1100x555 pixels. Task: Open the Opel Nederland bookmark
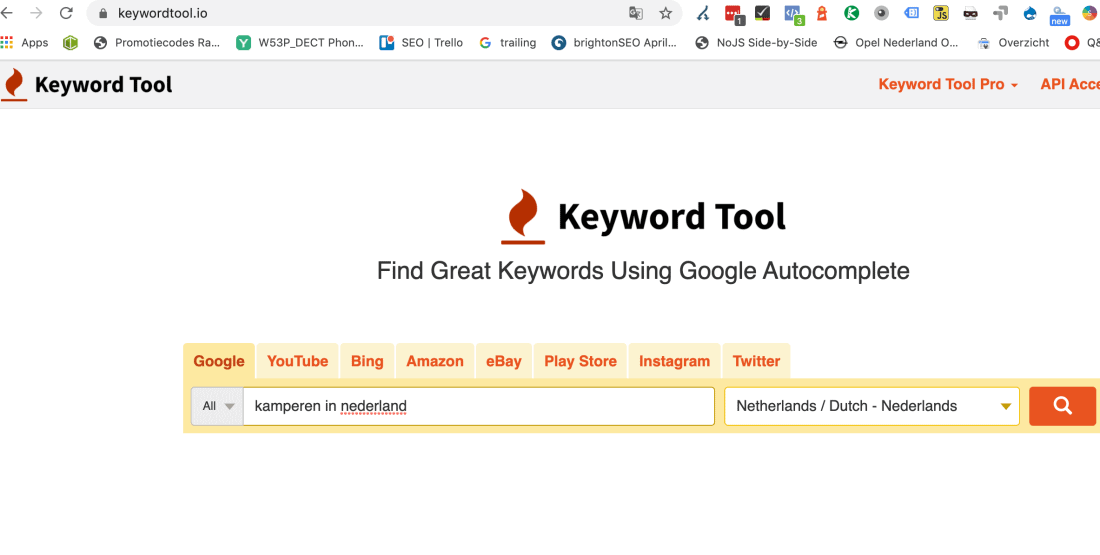coord(896,43)
